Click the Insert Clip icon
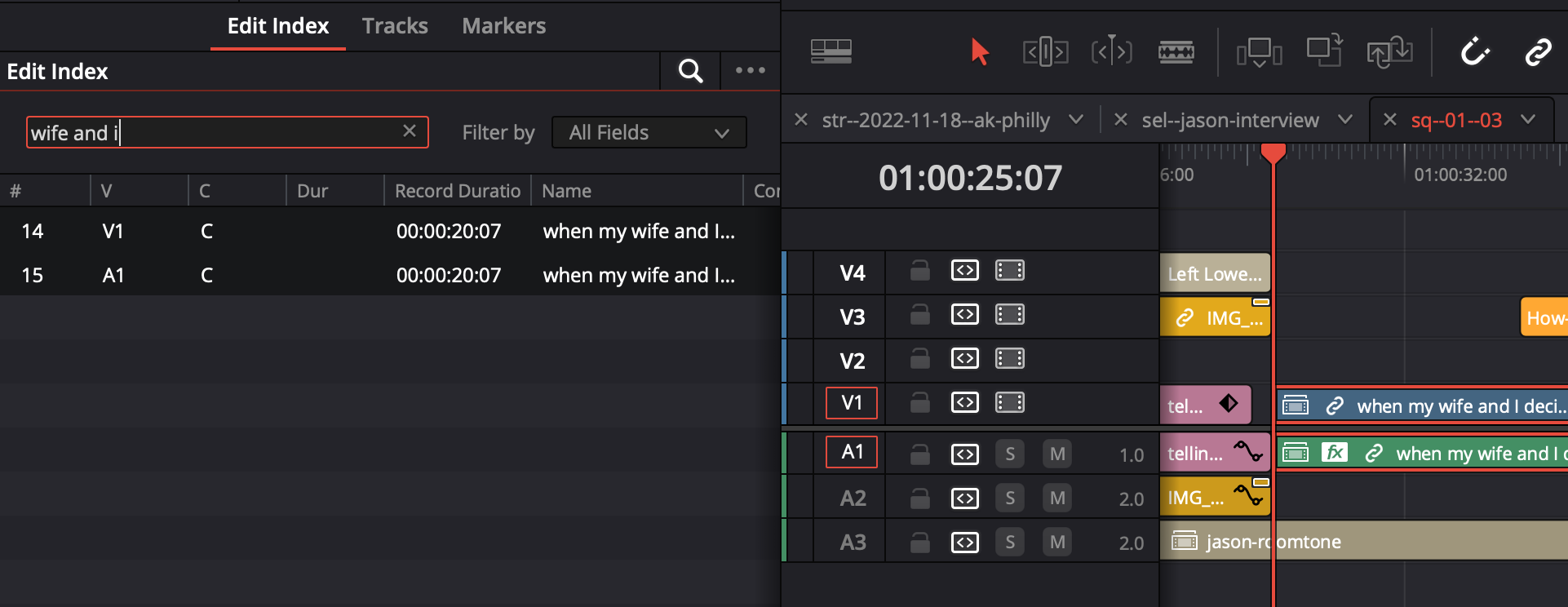Viewport: 1568px width, 607px height. 1259,51
